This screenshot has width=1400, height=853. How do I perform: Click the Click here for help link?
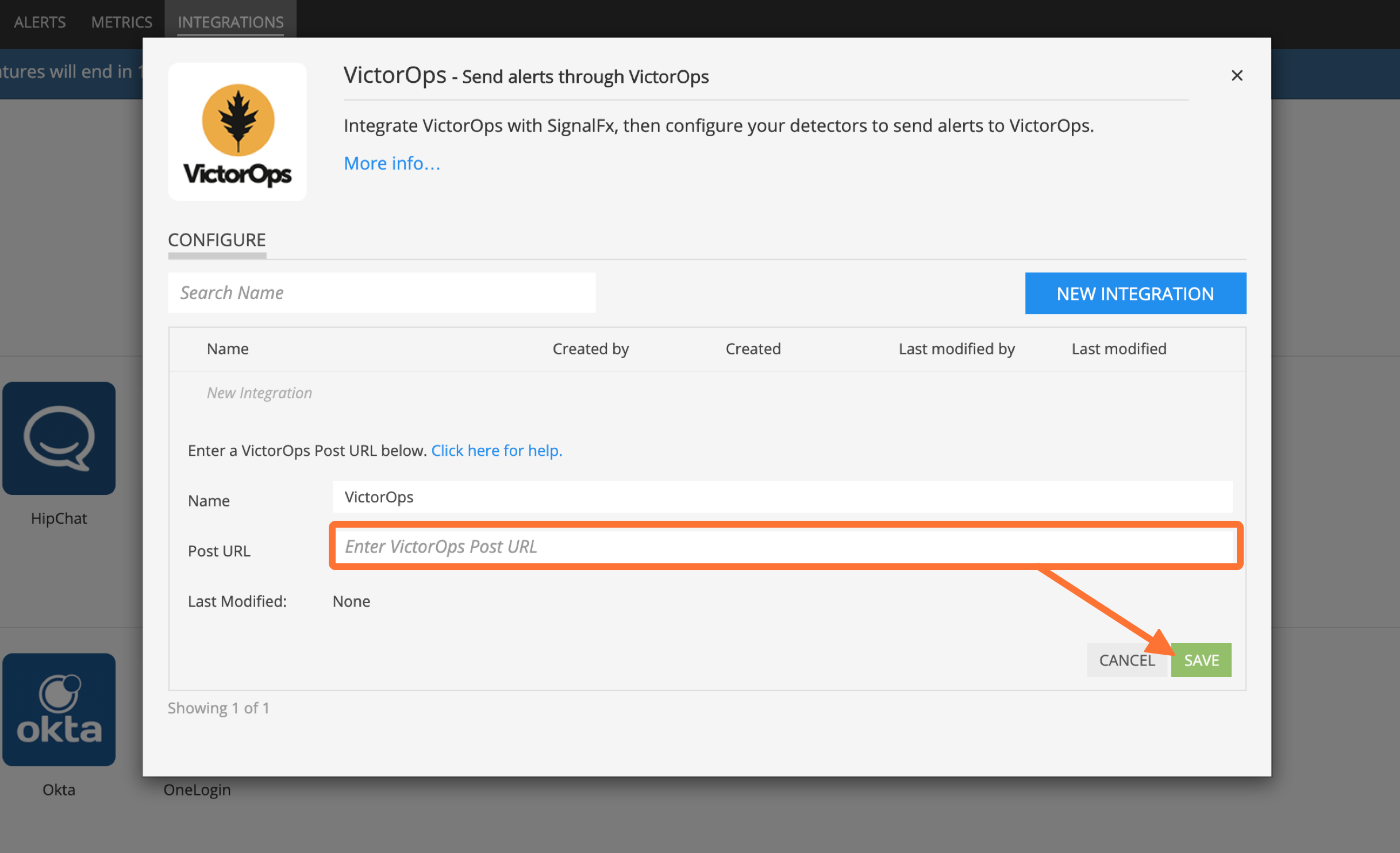pyautogui.click(x=497, y=451)
